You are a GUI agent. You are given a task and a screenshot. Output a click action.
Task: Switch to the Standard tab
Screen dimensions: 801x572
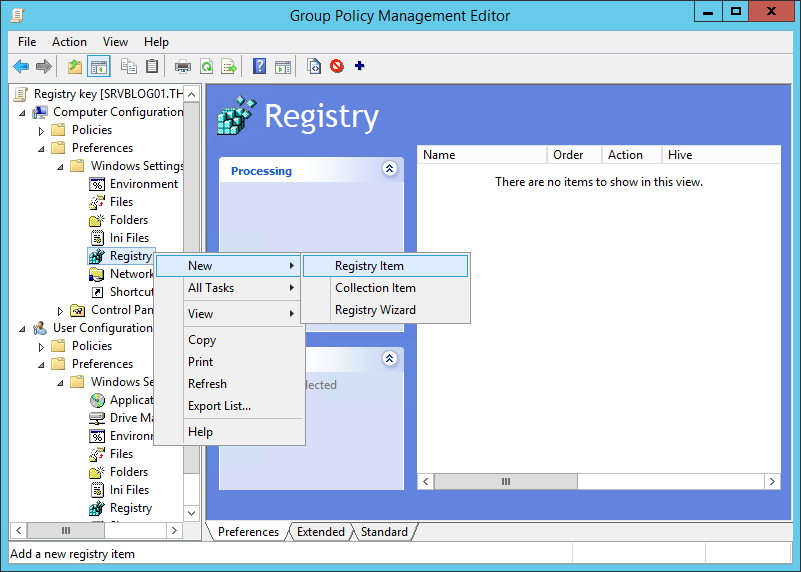[384, 532]
